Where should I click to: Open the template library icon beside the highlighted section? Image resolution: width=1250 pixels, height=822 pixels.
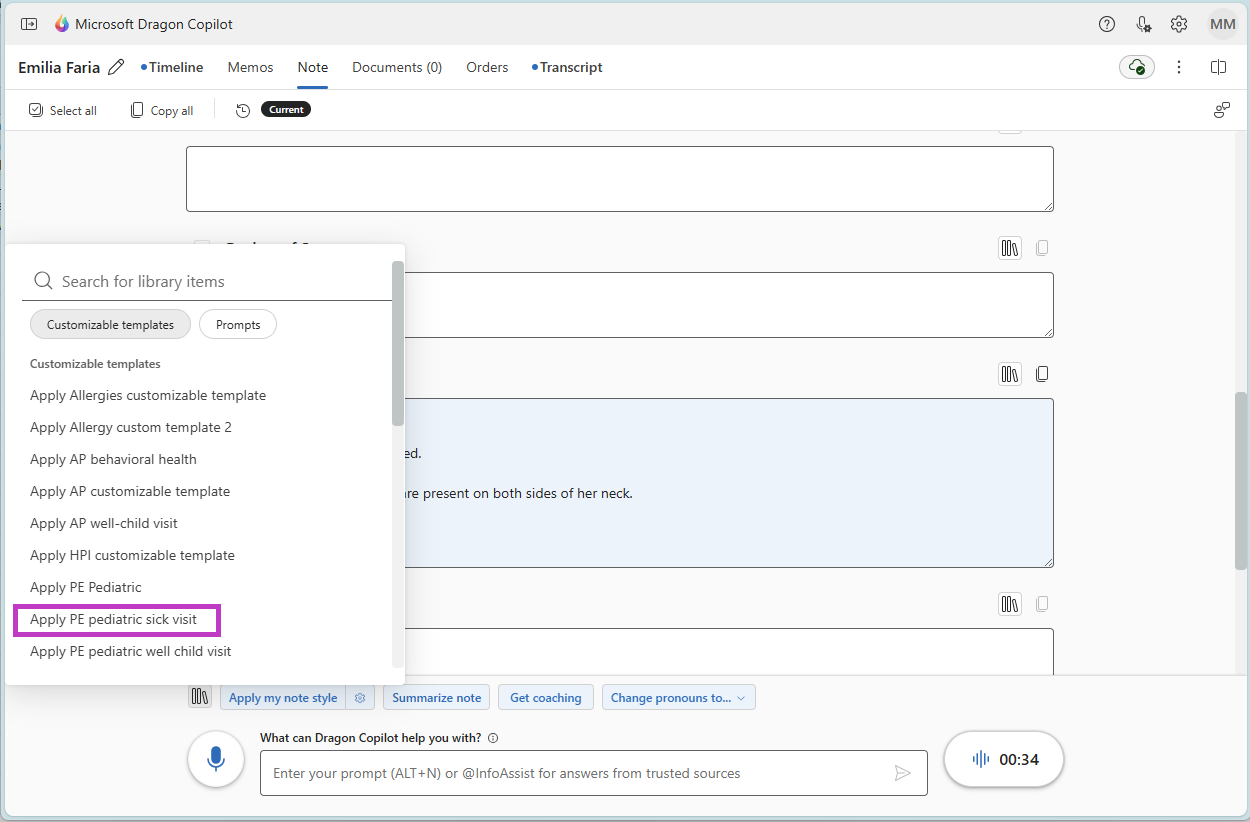1009,373
